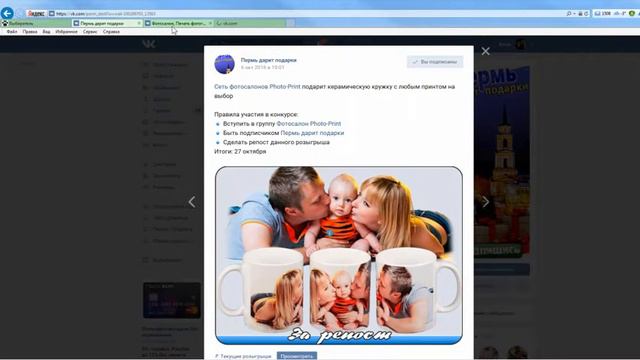The image size is (640, 360).
Task: Open the profile avatar menu in VK header
Action: [x=520, y=44]
